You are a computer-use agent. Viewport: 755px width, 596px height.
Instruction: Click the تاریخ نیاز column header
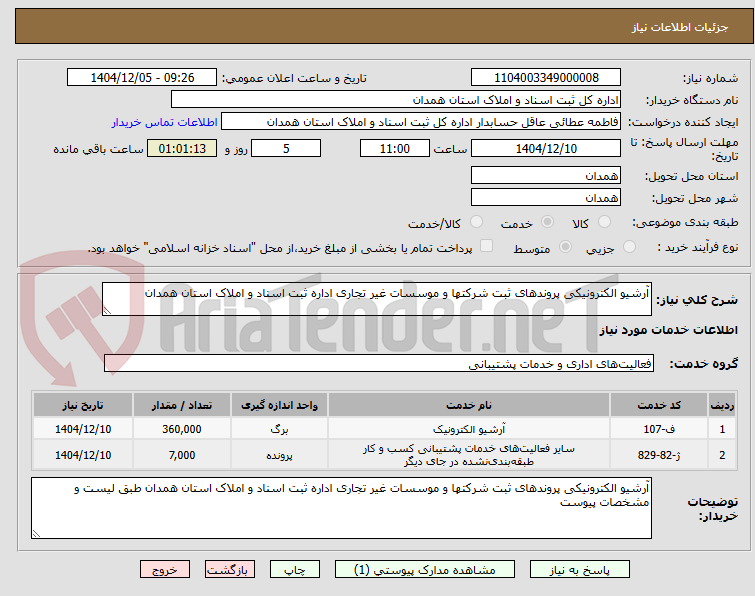(x=83, y=405)
